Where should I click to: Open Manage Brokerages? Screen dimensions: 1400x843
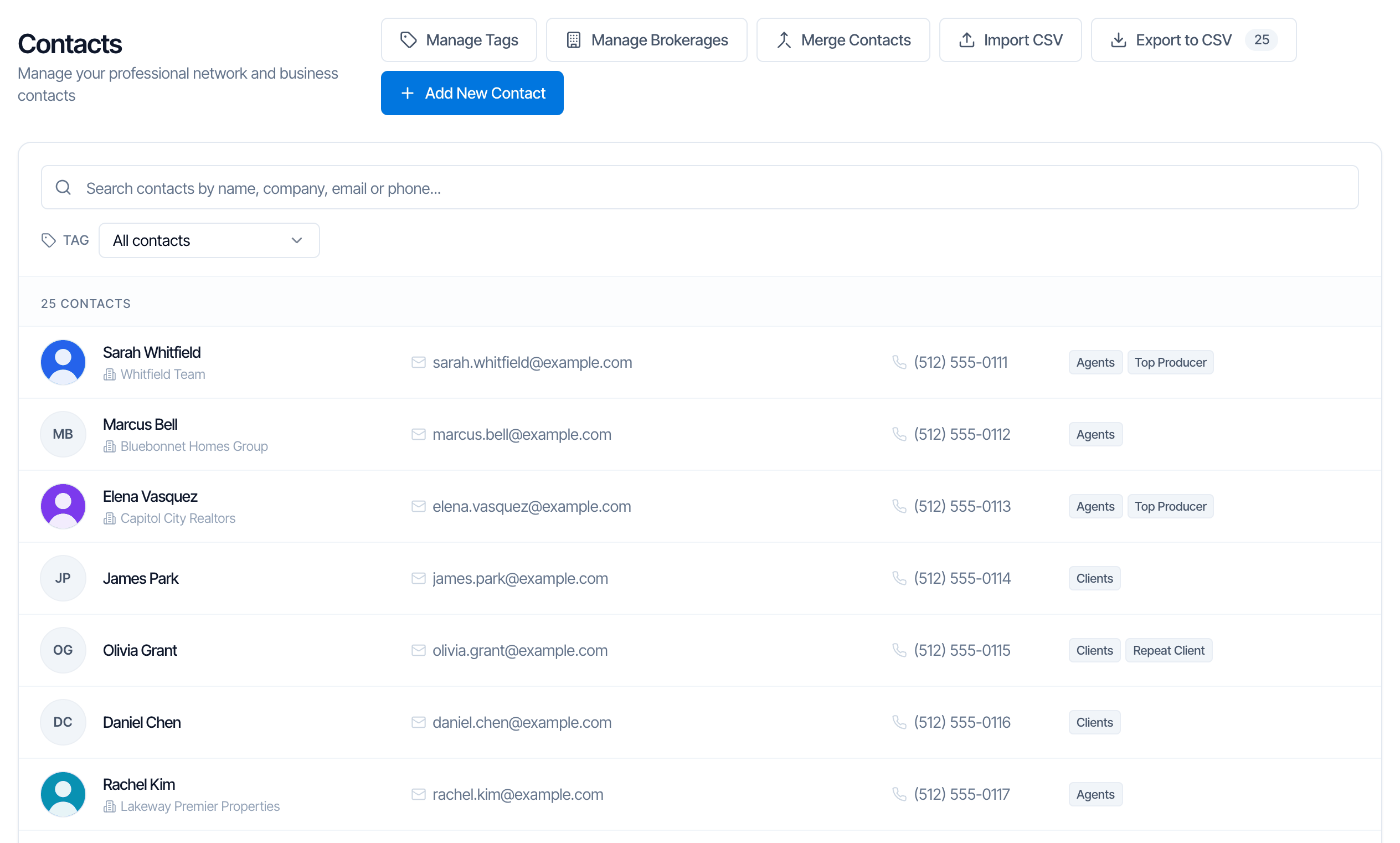(646, 40)
